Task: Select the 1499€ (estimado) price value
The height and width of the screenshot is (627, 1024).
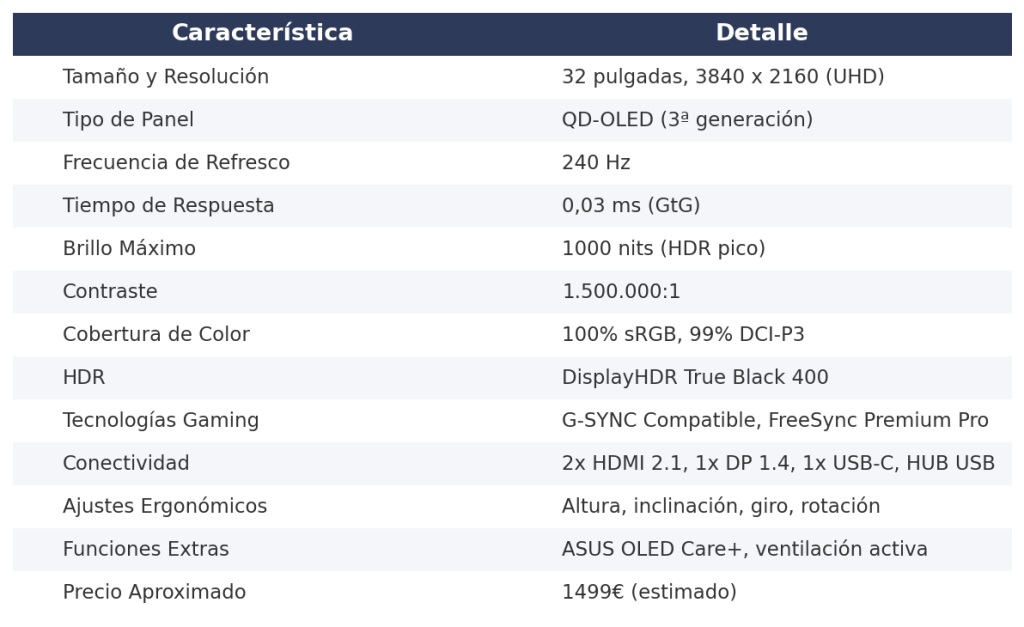Action: [649, 592]
